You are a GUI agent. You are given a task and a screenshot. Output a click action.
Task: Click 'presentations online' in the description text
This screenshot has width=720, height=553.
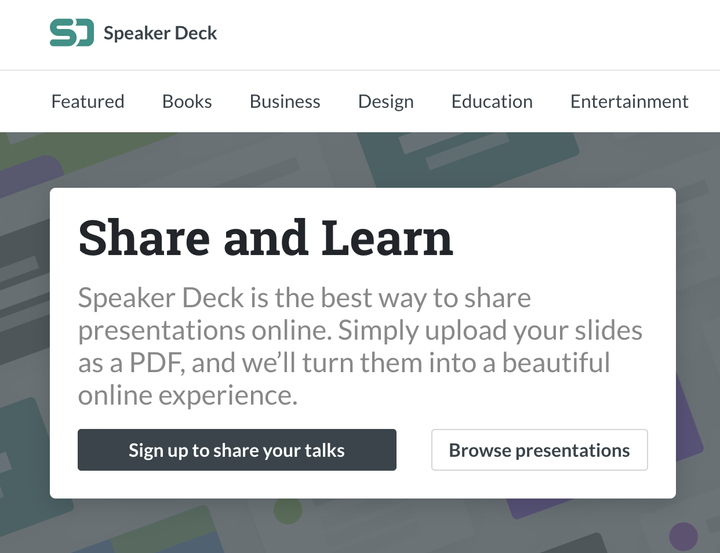[x=204, y=330]
